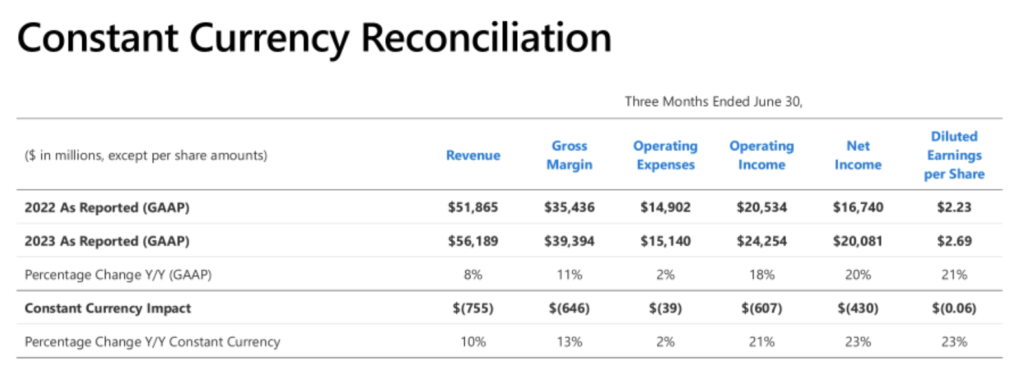The image size is (1024, 384).
Task: Click the Operating Expenses header
Action: point(665,155)
